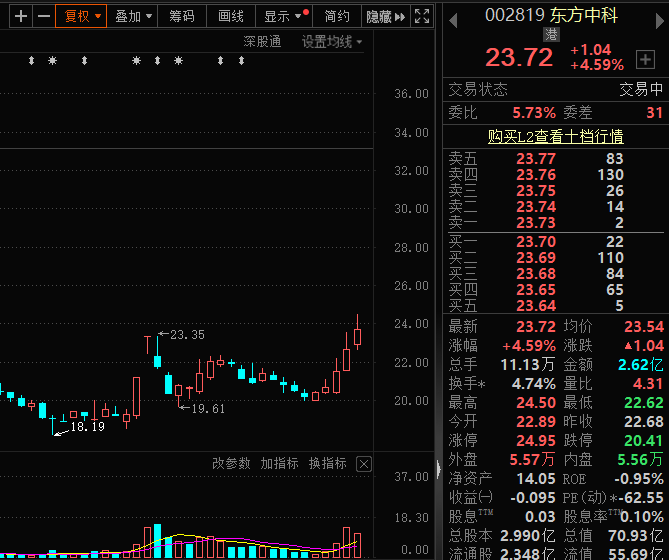669x560 pixels.
Task: Close the volume indicator panel
Action: 364,464
